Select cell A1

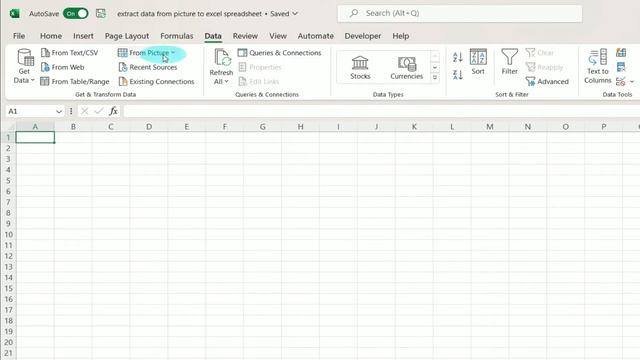pos(35,138)
